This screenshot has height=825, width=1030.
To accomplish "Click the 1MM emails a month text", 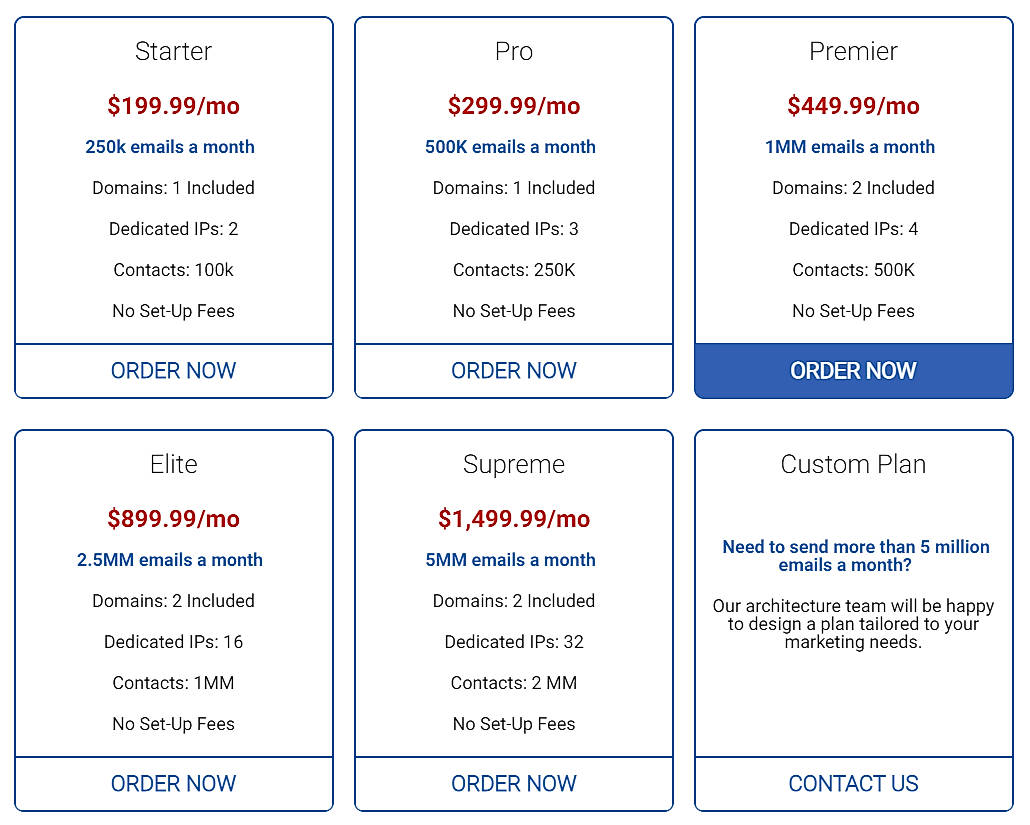I will tap(850, 146).
